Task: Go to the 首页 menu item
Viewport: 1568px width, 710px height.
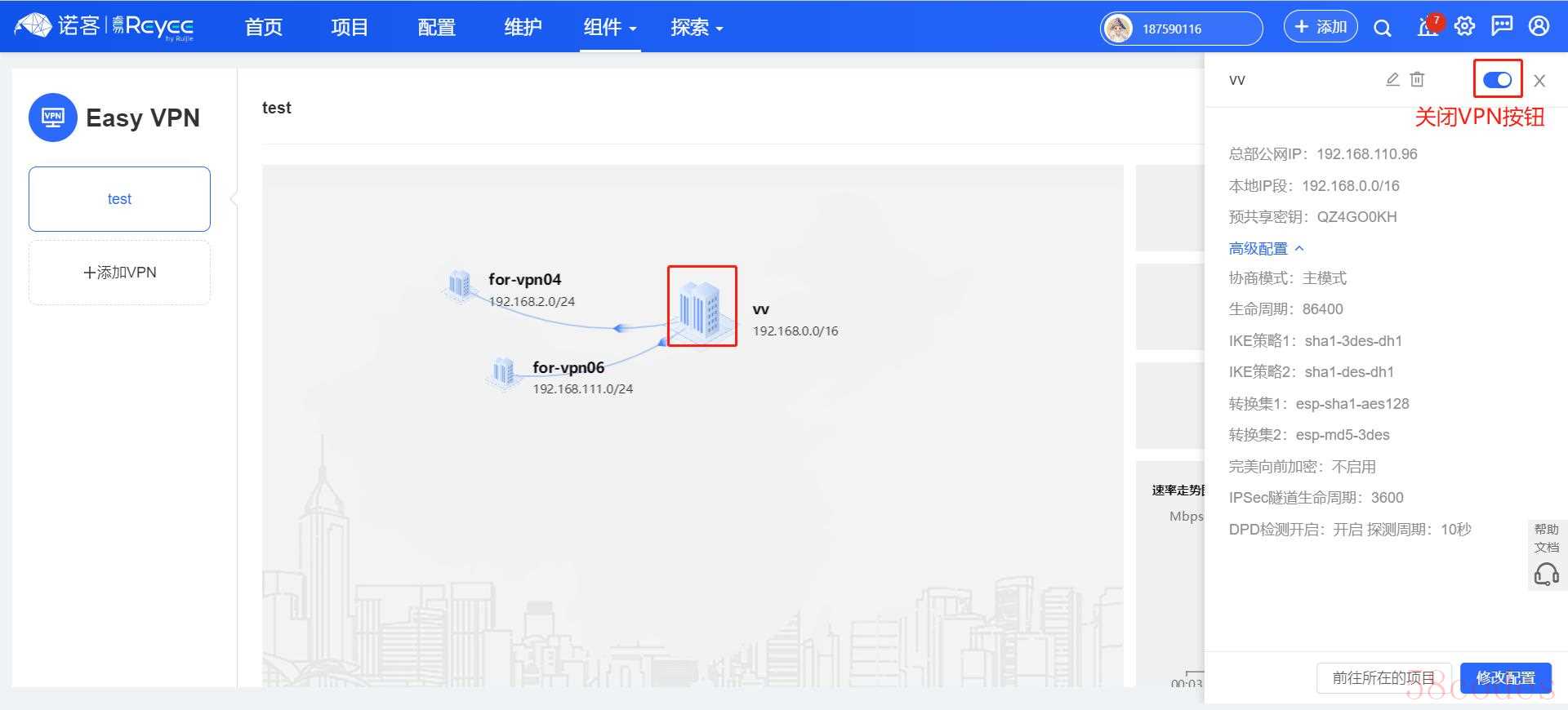Action: pos(264,28)
